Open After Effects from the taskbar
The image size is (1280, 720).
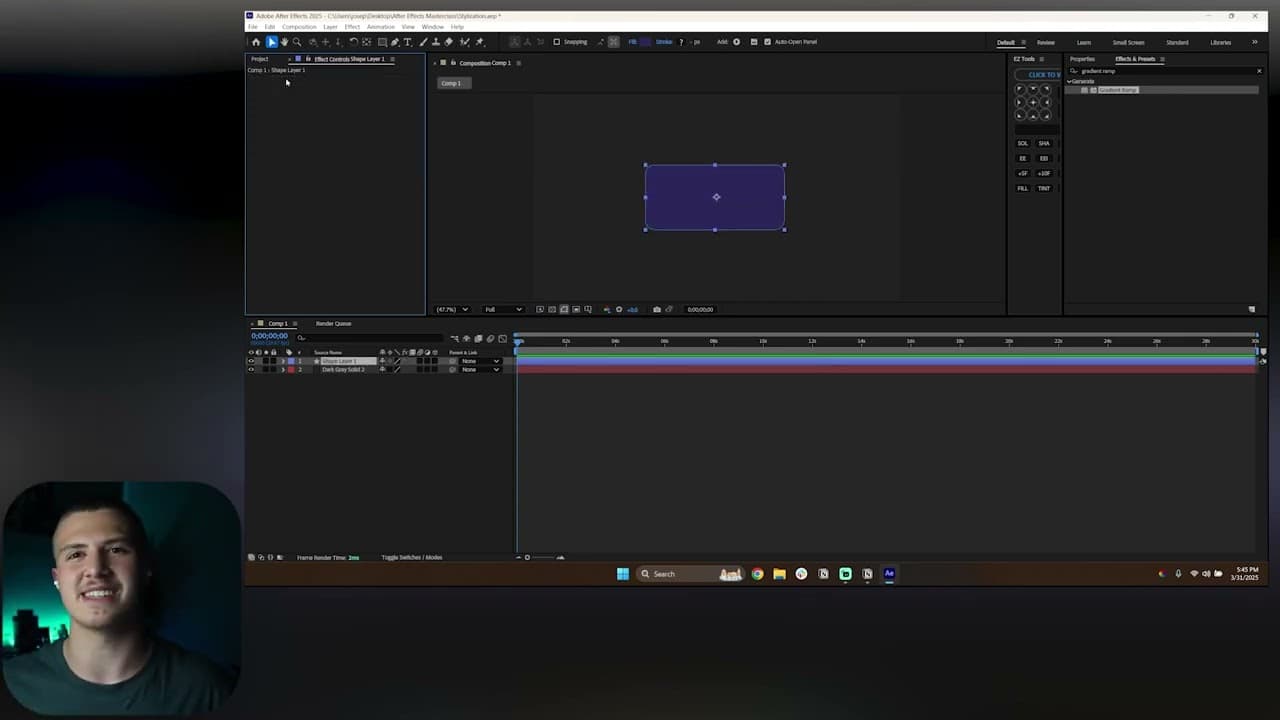889,573
